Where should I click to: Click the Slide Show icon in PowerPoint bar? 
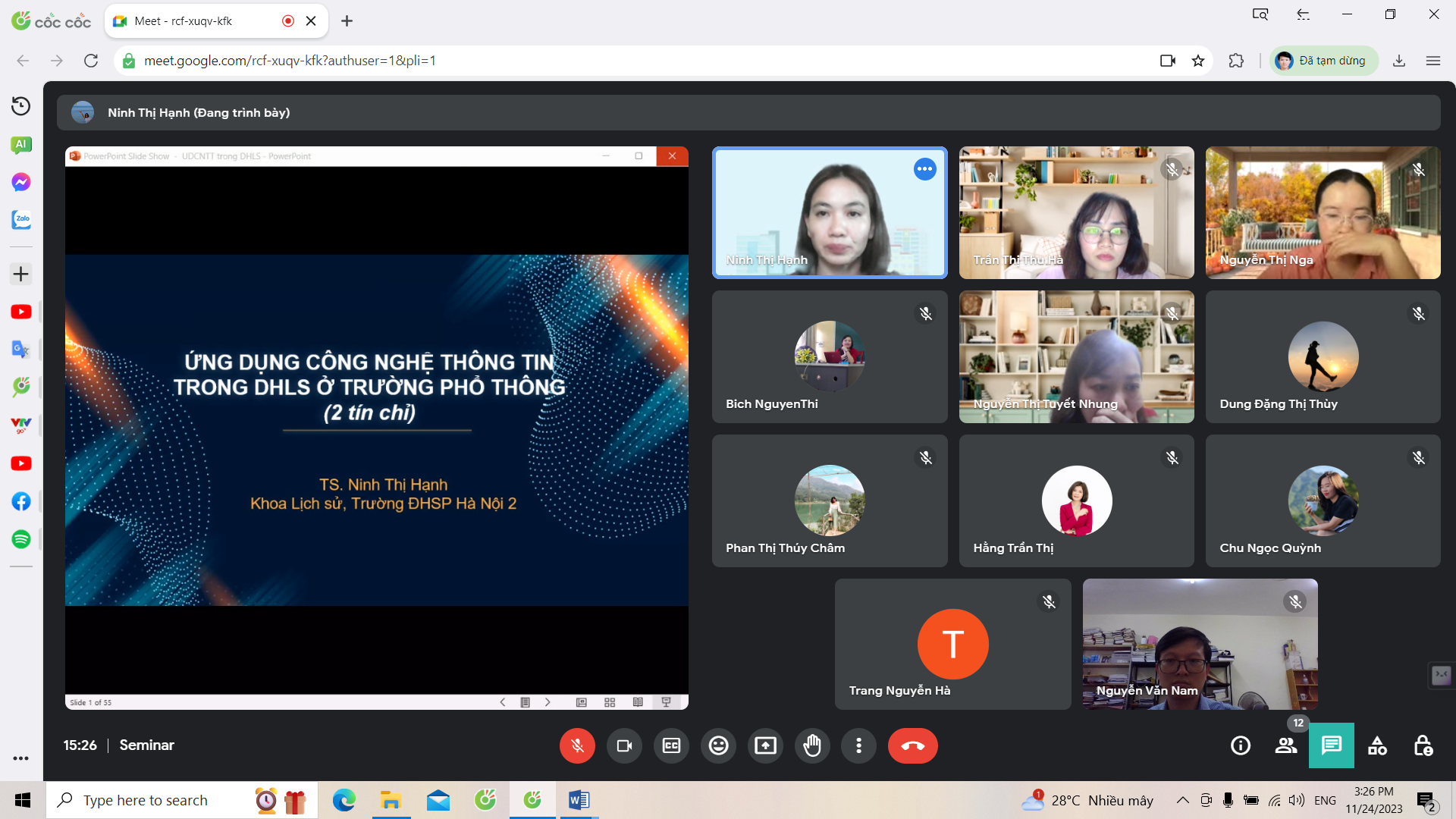666,702
